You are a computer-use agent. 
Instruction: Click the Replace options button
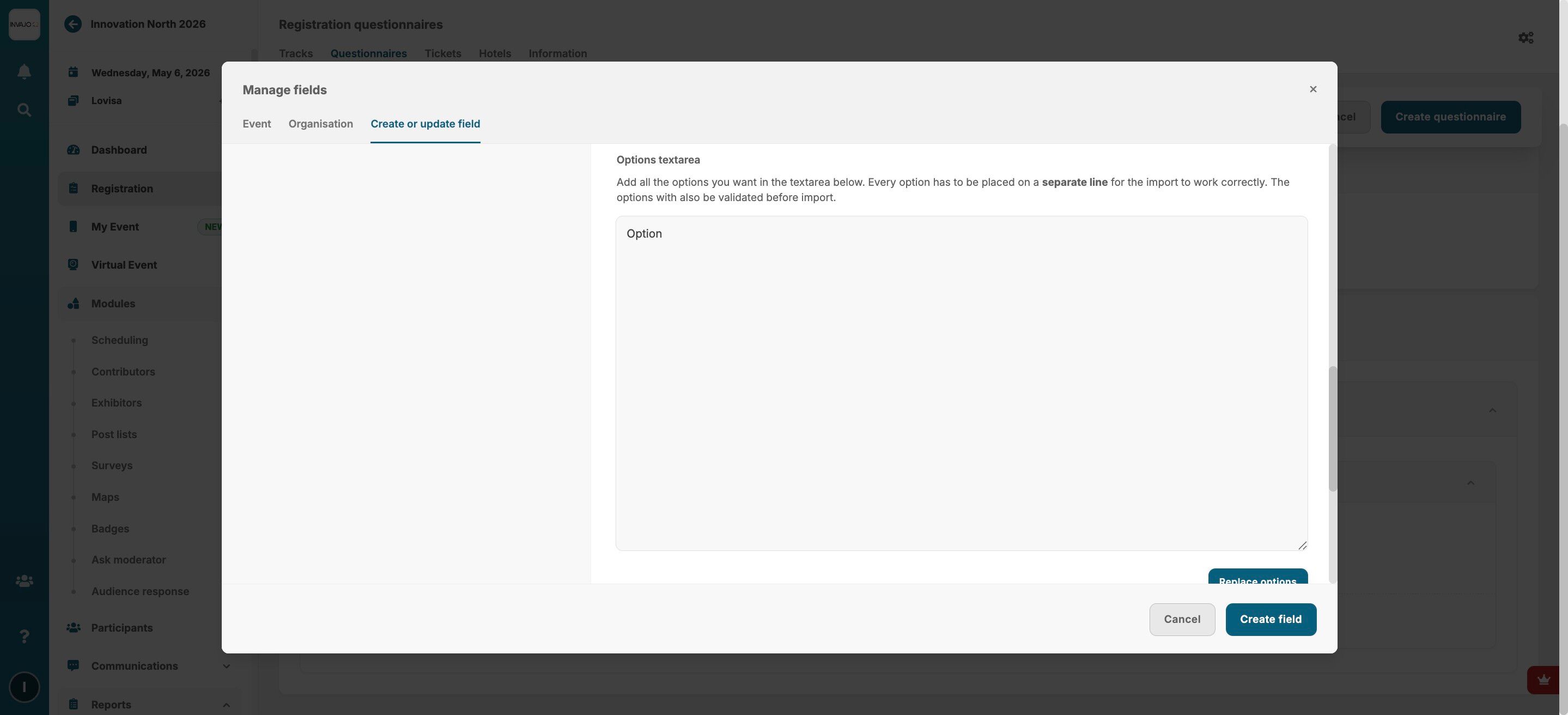pyautogui.click(x=1257, y=577)
